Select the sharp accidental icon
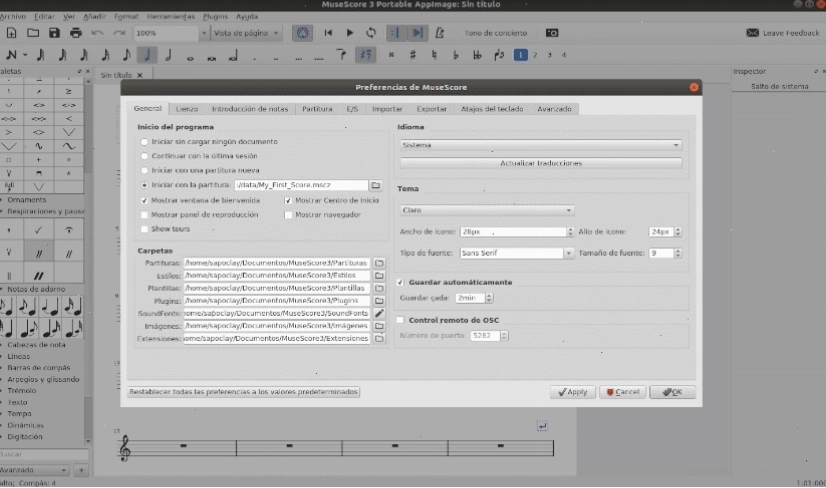The image size is (826, 488). click(412, 54)
